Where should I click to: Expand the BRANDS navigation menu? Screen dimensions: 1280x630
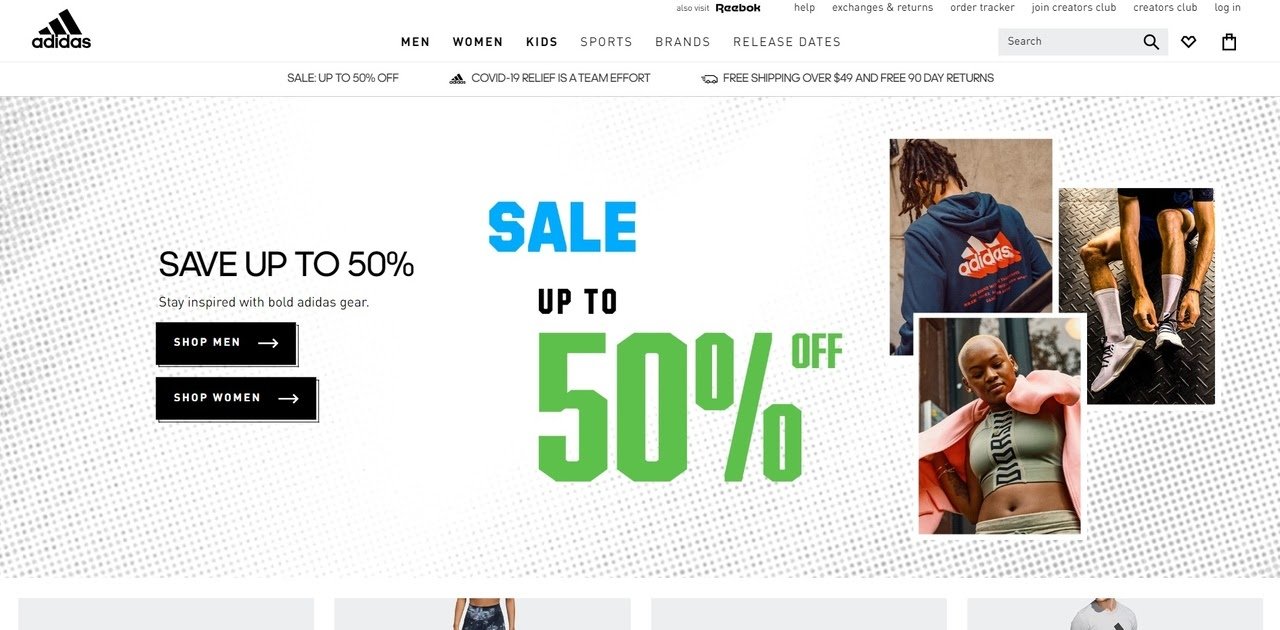683,42
